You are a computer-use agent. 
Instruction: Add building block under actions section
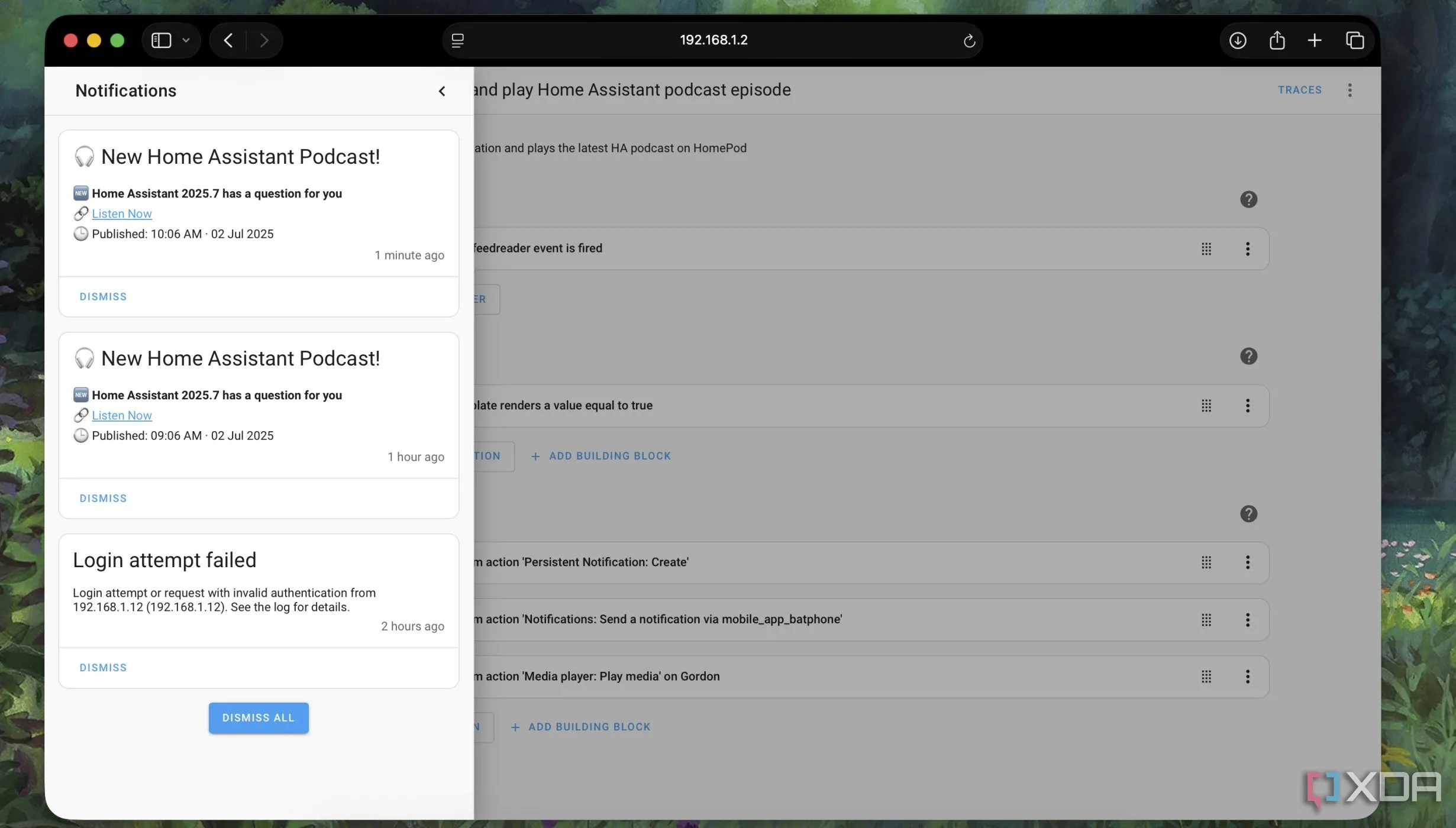581,727
